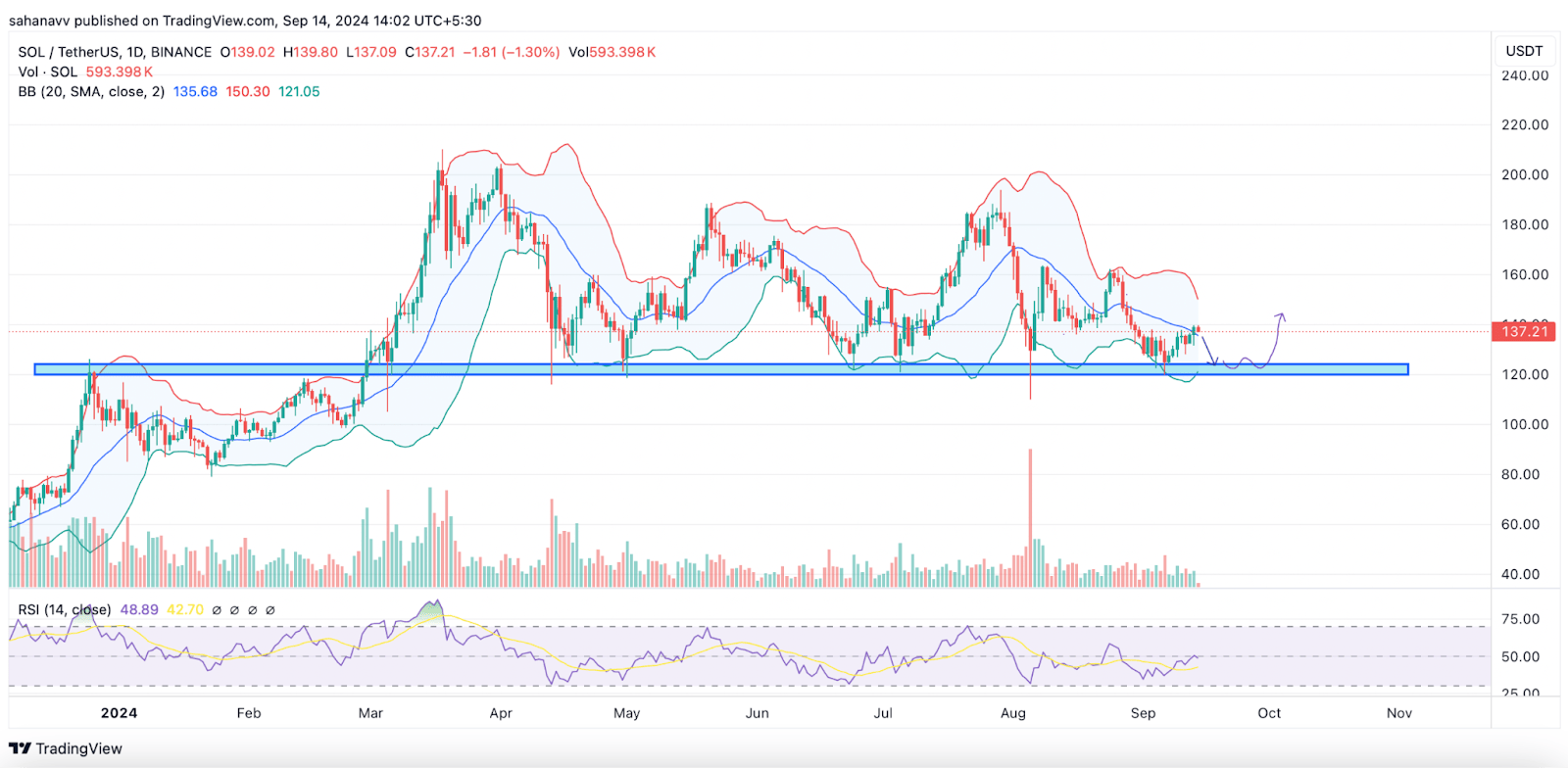Click the close price C137.21

(x=430, y=52)
